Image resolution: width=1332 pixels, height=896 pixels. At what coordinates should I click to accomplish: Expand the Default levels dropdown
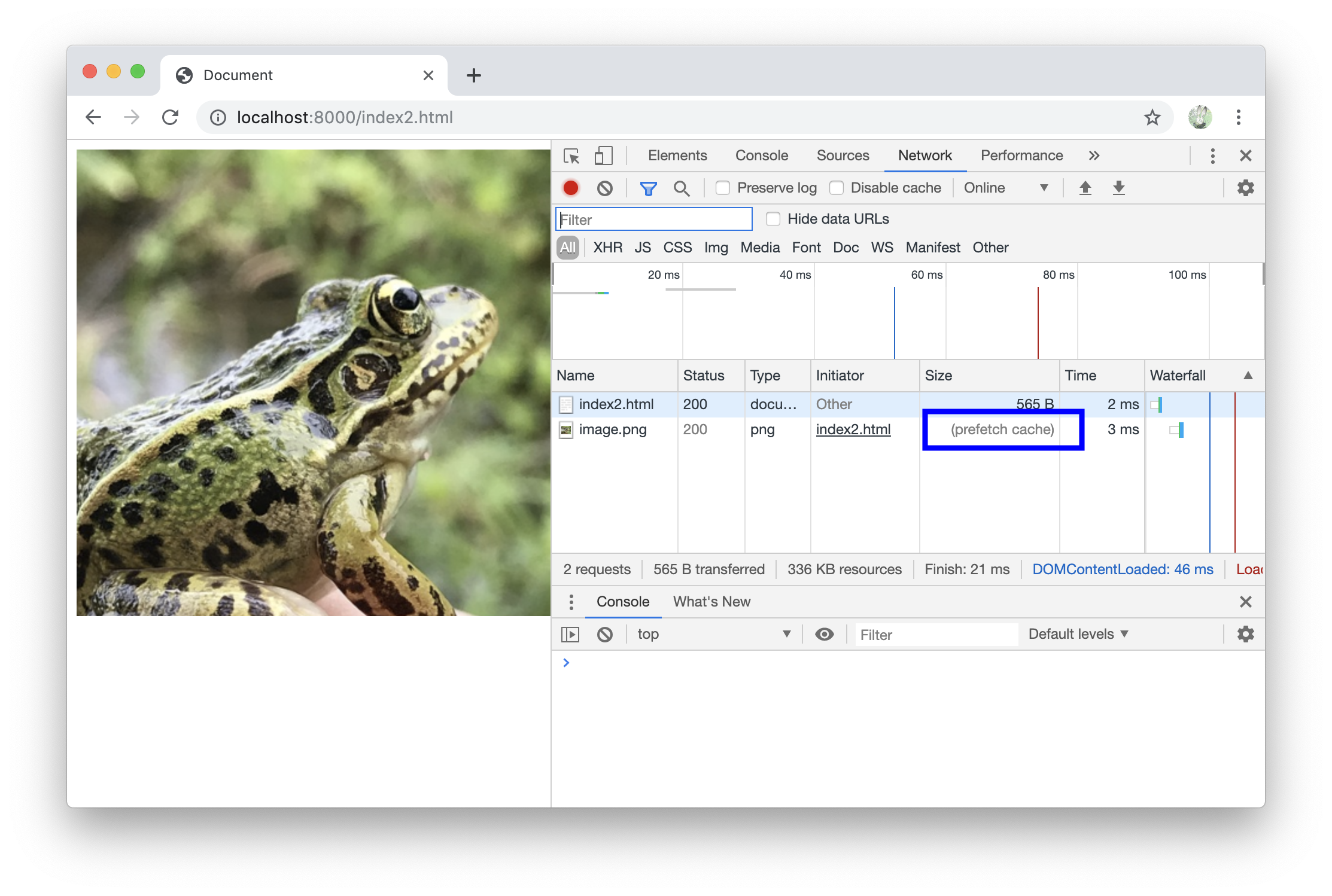pyautogui.click(x=1078, y=634)
